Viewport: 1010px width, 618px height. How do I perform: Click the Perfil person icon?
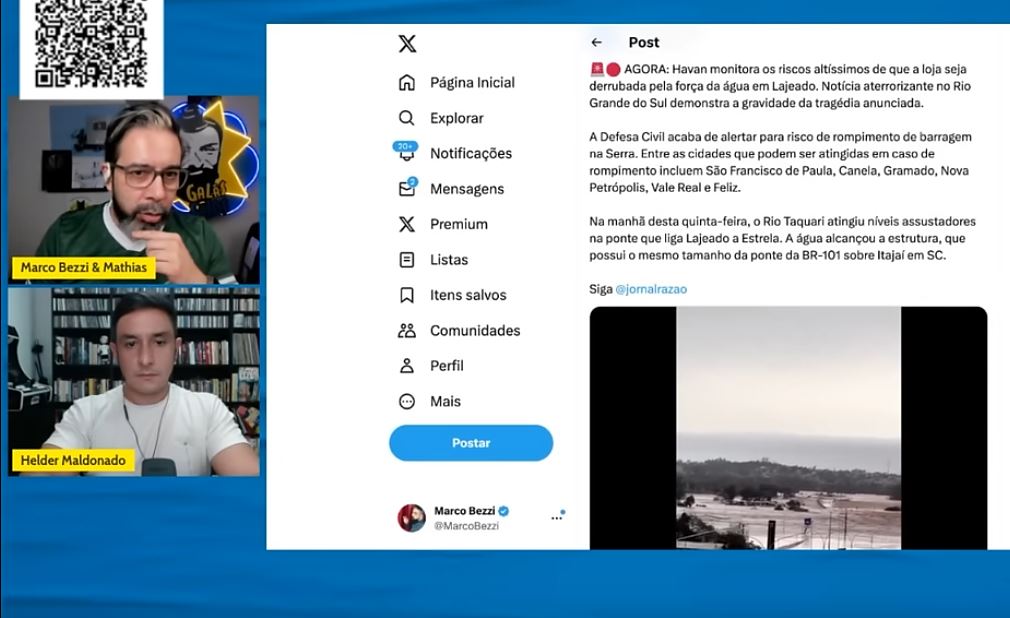point(406,366)
